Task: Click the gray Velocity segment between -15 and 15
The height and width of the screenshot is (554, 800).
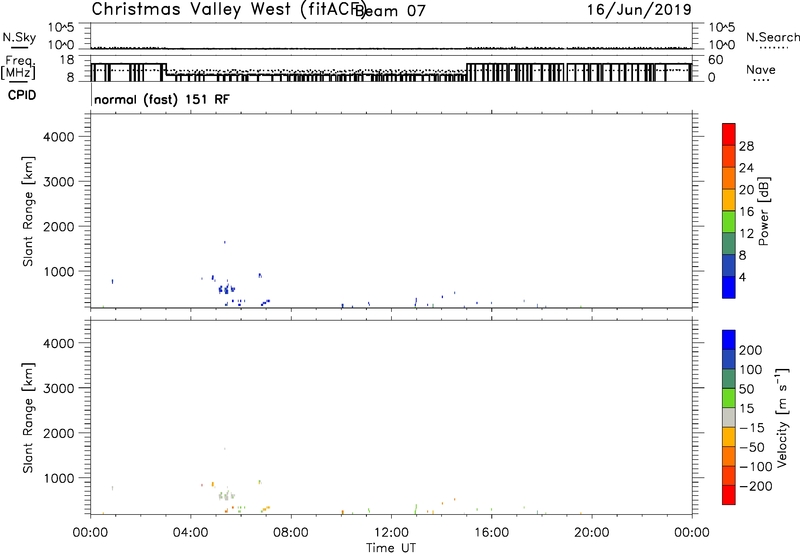Action: pos(729,418)
